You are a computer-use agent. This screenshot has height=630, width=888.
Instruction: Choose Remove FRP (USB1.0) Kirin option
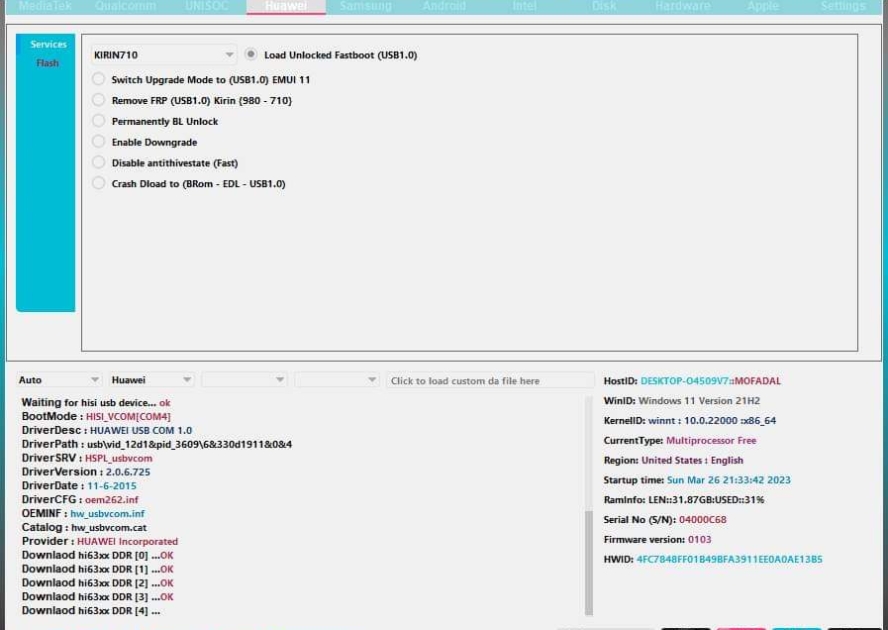[98, 100]
